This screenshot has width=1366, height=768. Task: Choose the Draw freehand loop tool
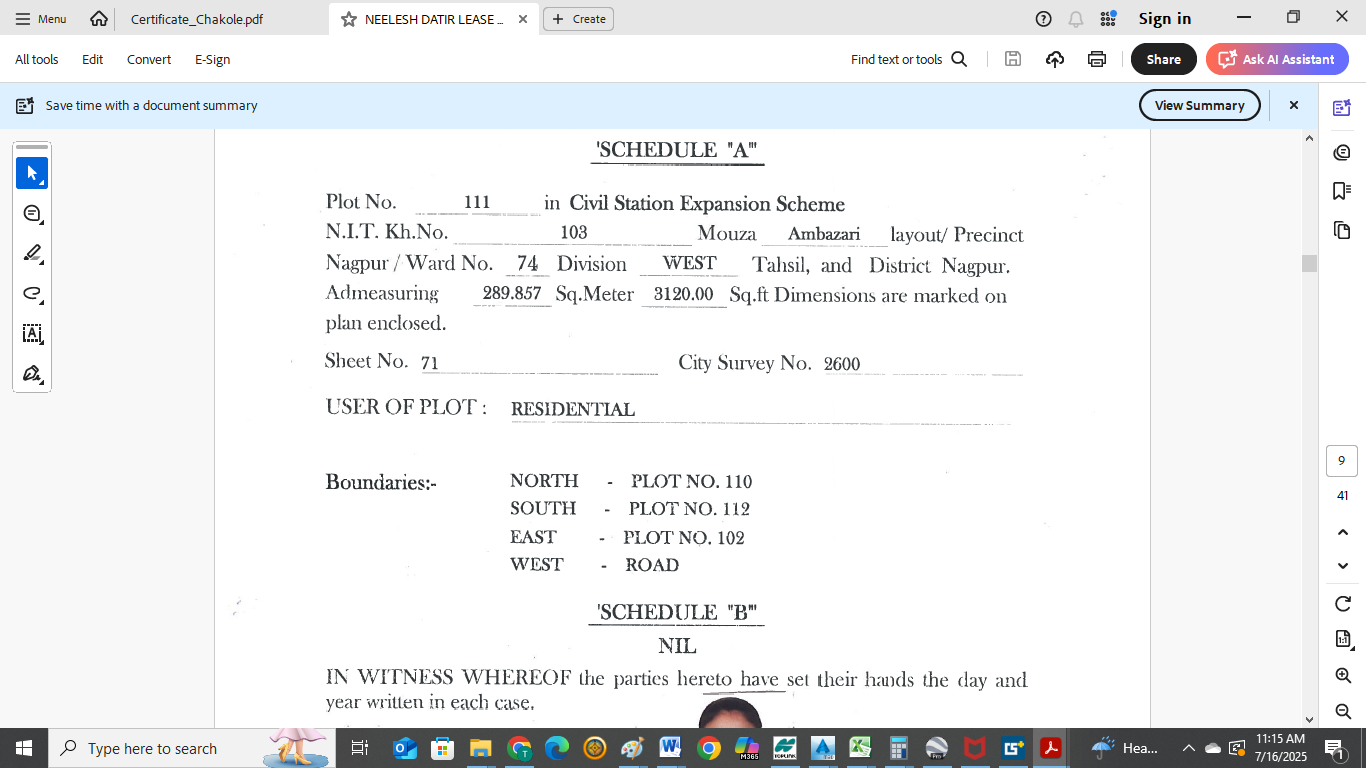pyautogui.click(x=32, y=293)
